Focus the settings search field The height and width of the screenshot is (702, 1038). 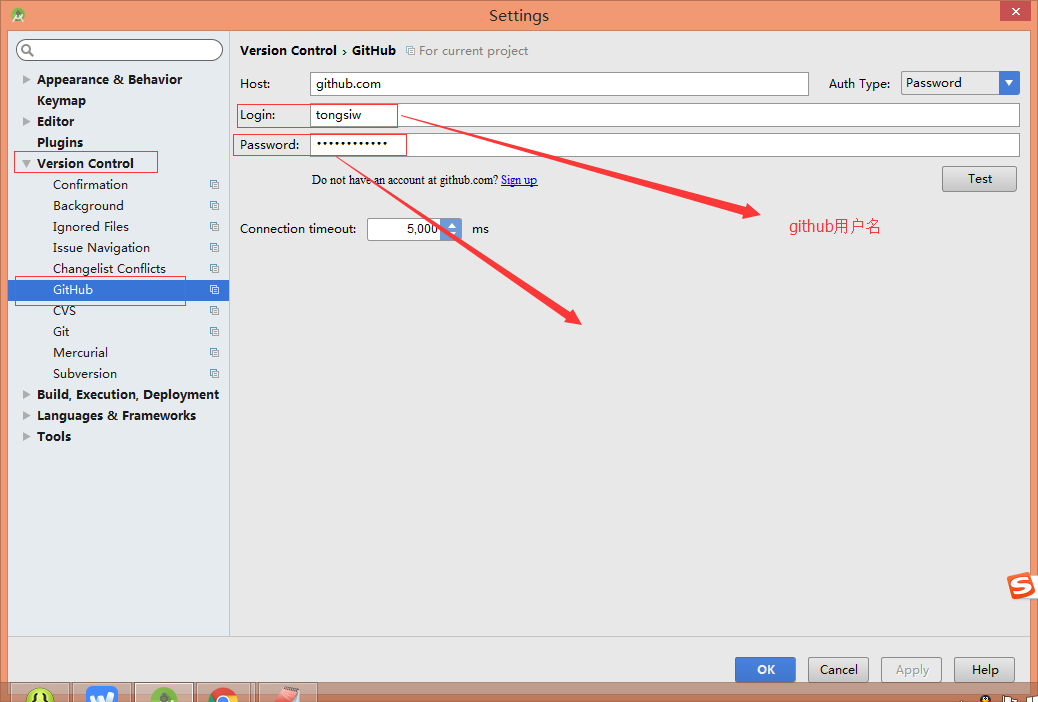click(x=120, y=50)
